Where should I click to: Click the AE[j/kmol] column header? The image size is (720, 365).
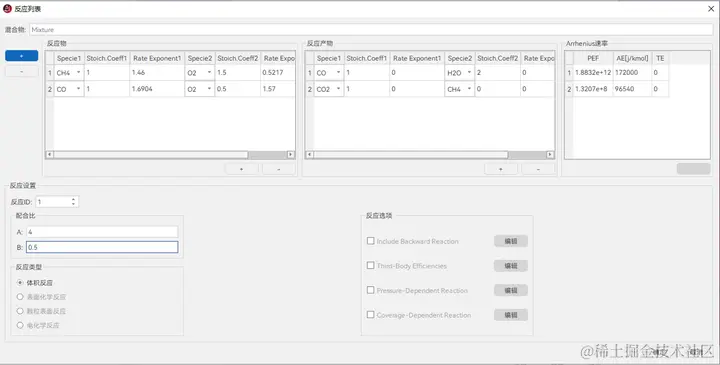point(632,58)
